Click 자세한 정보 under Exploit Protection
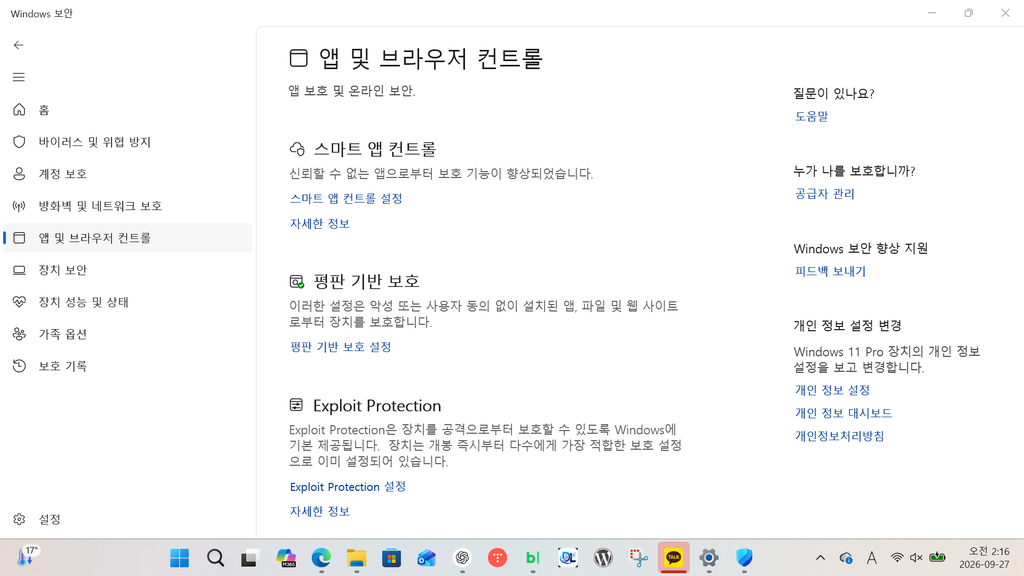Screen dimensions: 1024x576 [319, 511]
